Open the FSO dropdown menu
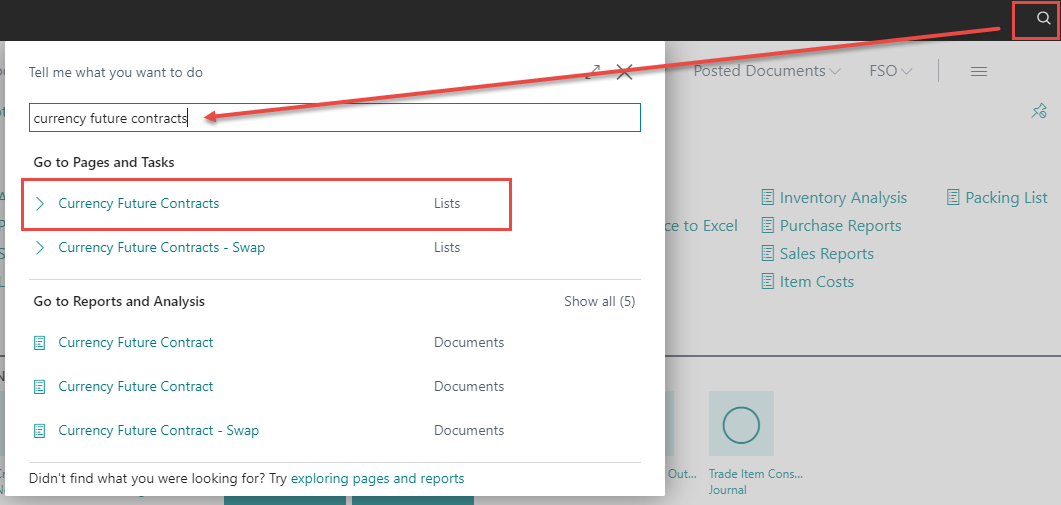The height and width of the screenshot is (505, 1061). coord(890,72)
